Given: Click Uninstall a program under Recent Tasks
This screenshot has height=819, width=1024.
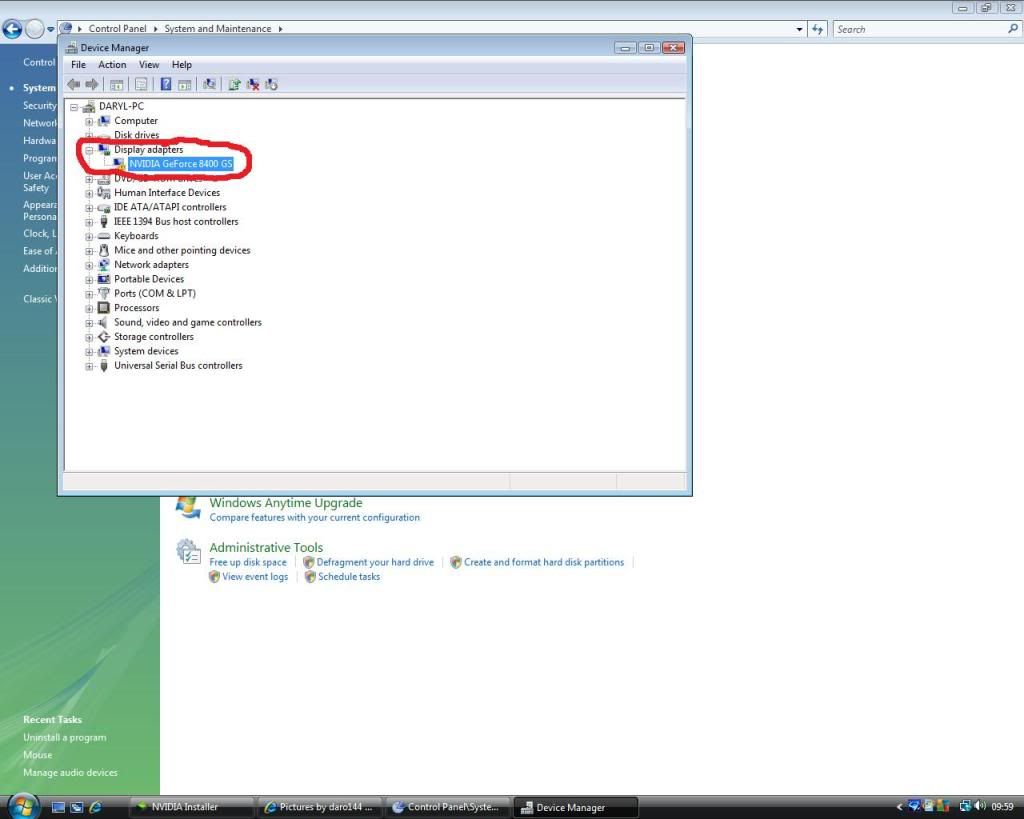Looking at the screenshot, I should click(x=65, y=737).
